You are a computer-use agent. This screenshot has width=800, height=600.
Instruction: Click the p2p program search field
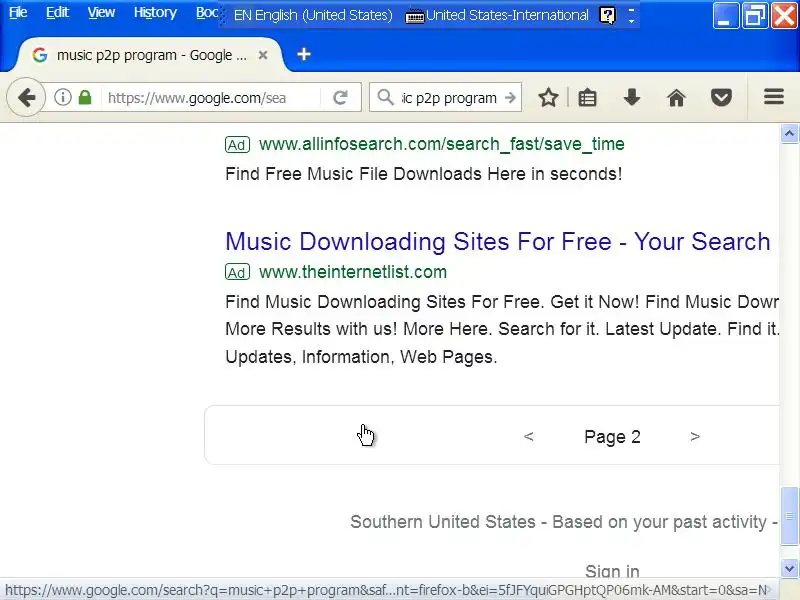click(449, 97)
